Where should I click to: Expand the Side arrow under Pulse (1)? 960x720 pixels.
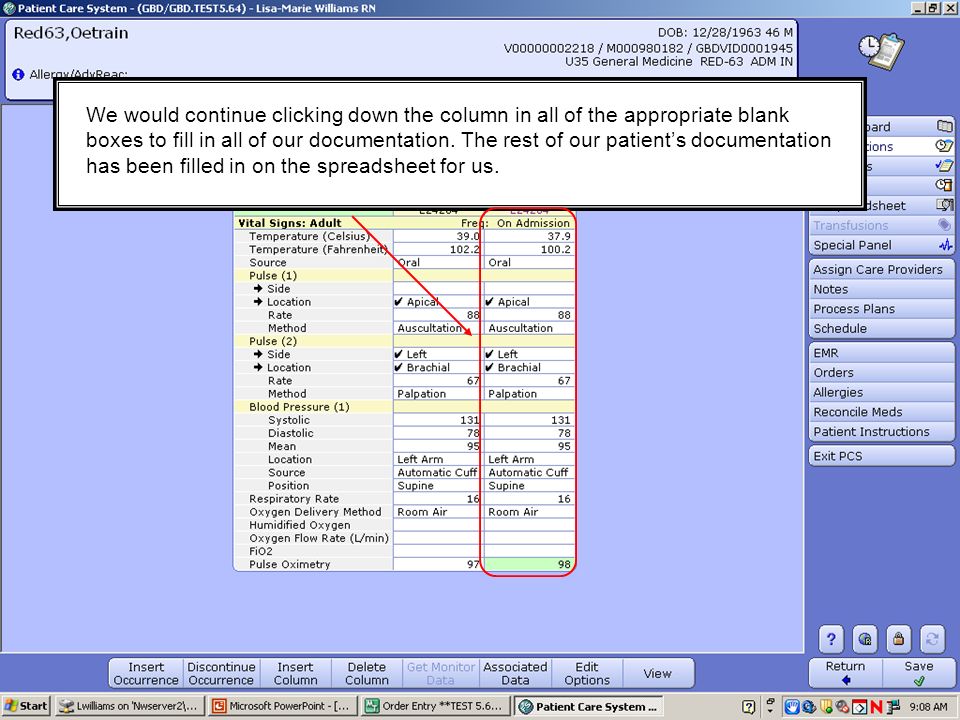click(x=258, y=288)
